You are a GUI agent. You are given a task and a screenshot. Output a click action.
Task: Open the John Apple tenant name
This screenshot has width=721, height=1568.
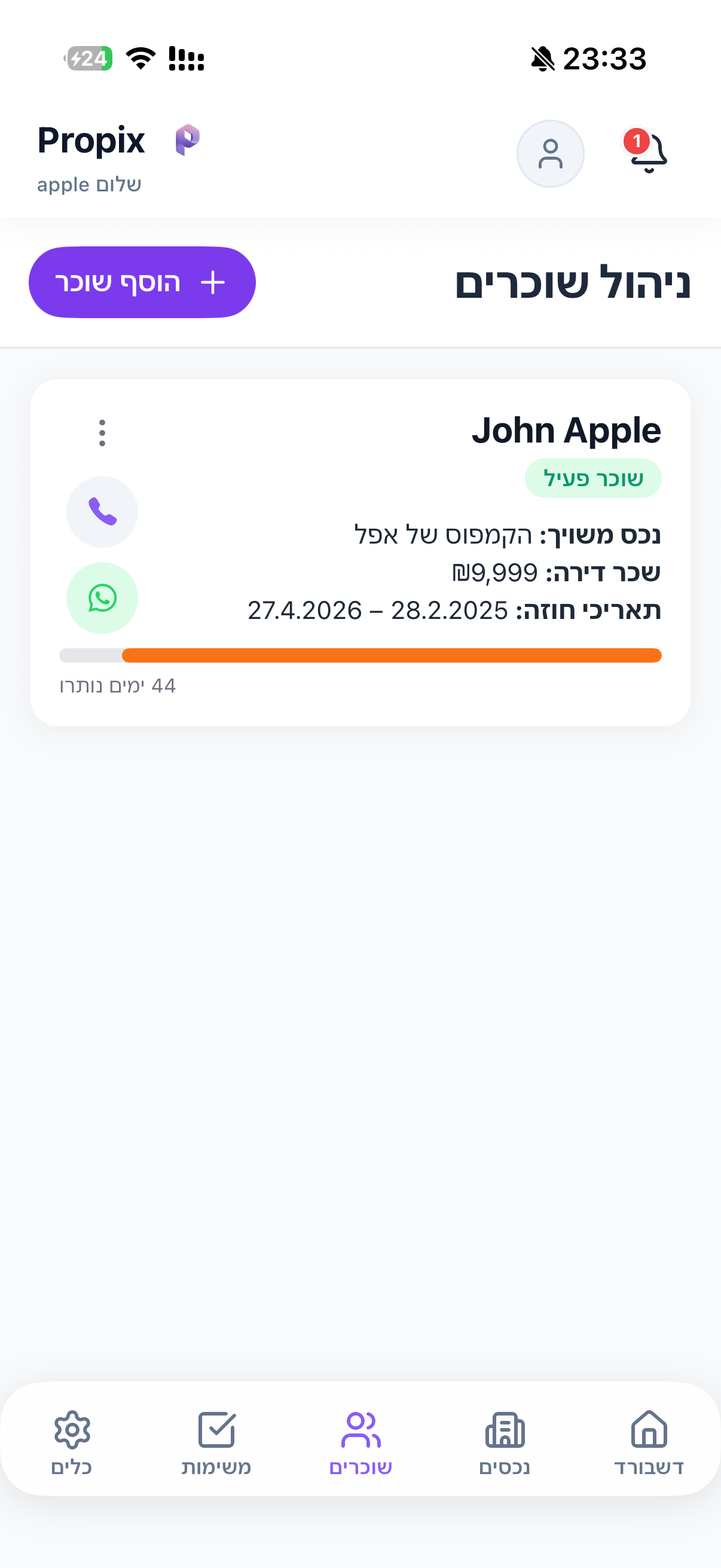[566, 431]
